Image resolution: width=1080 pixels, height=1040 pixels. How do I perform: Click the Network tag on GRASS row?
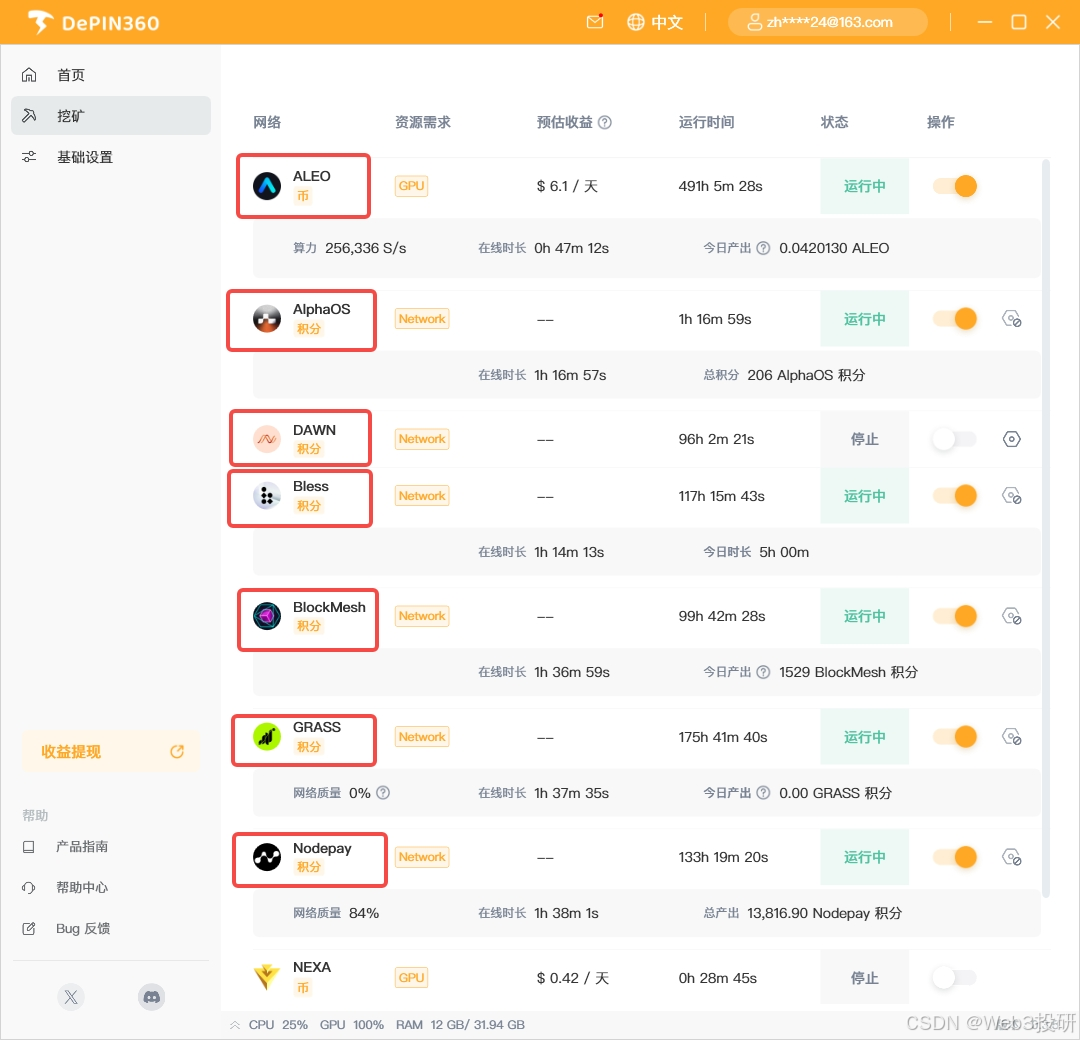tap(422, 737)
